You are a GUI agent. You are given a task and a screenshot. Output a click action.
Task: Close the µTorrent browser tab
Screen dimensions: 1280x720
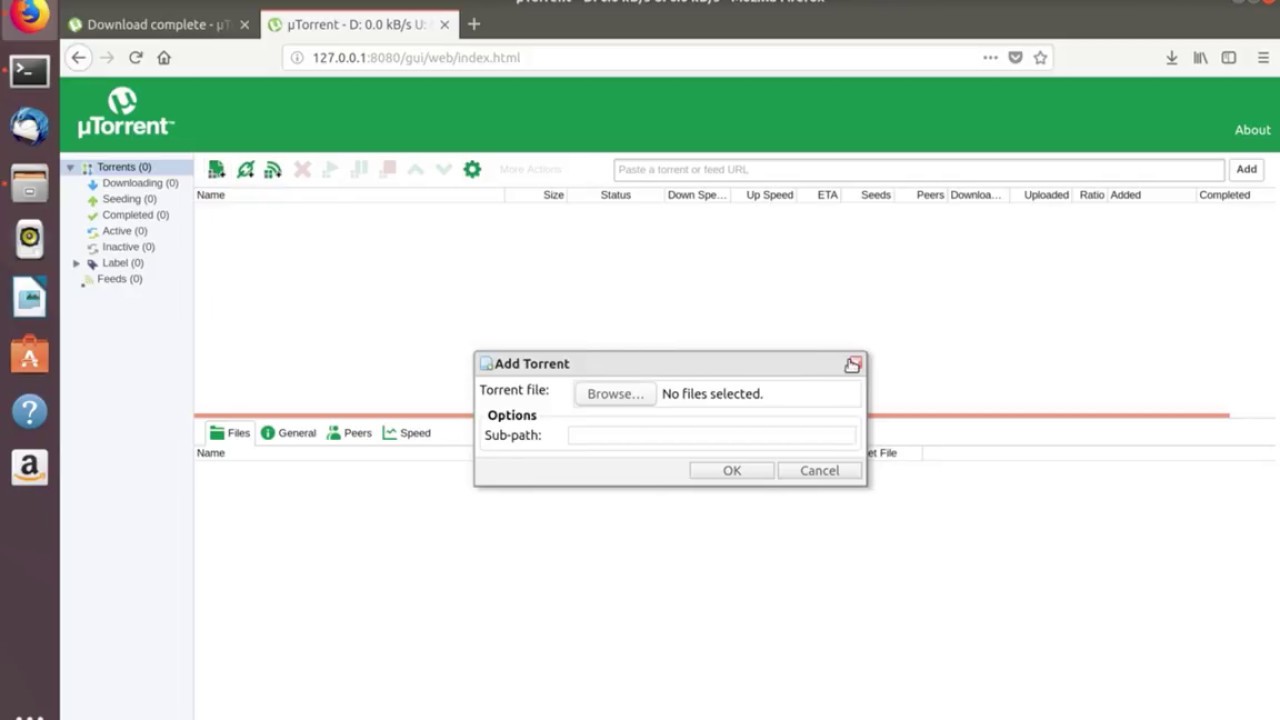(444, 24)
